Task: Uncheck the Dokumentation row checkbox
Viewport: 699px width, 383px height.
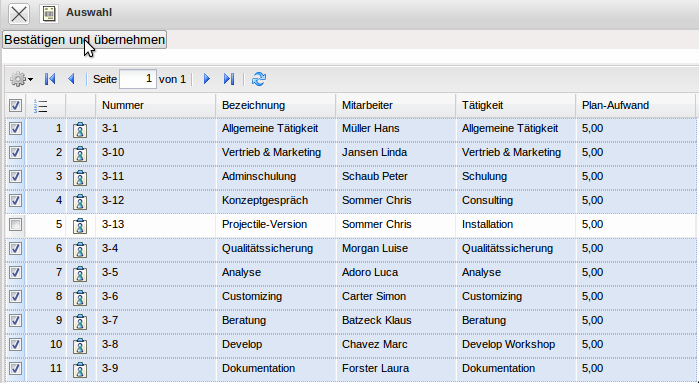Action: [x=15, y=368]
